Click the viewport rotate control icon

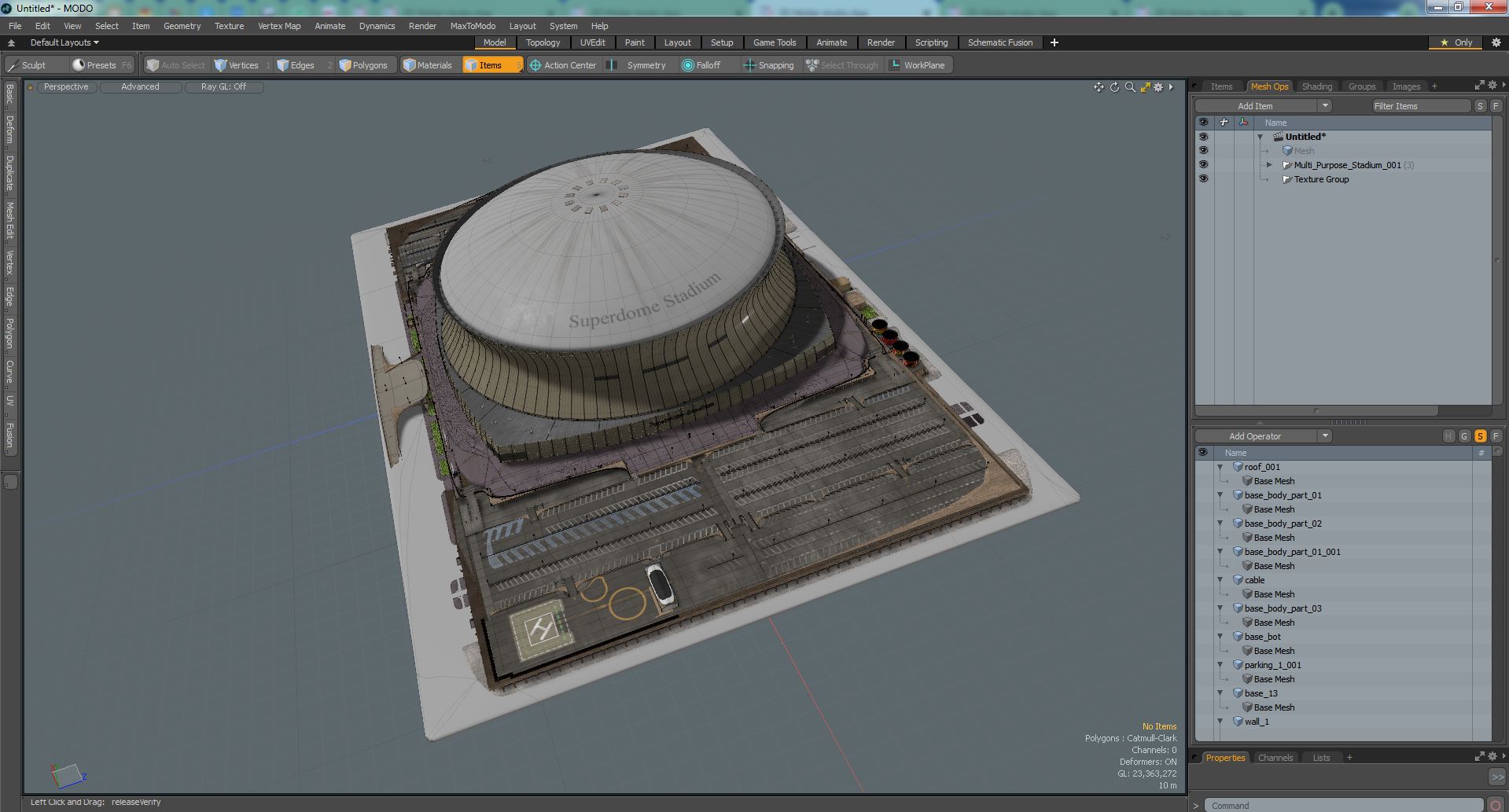(x=1114, y=87)
